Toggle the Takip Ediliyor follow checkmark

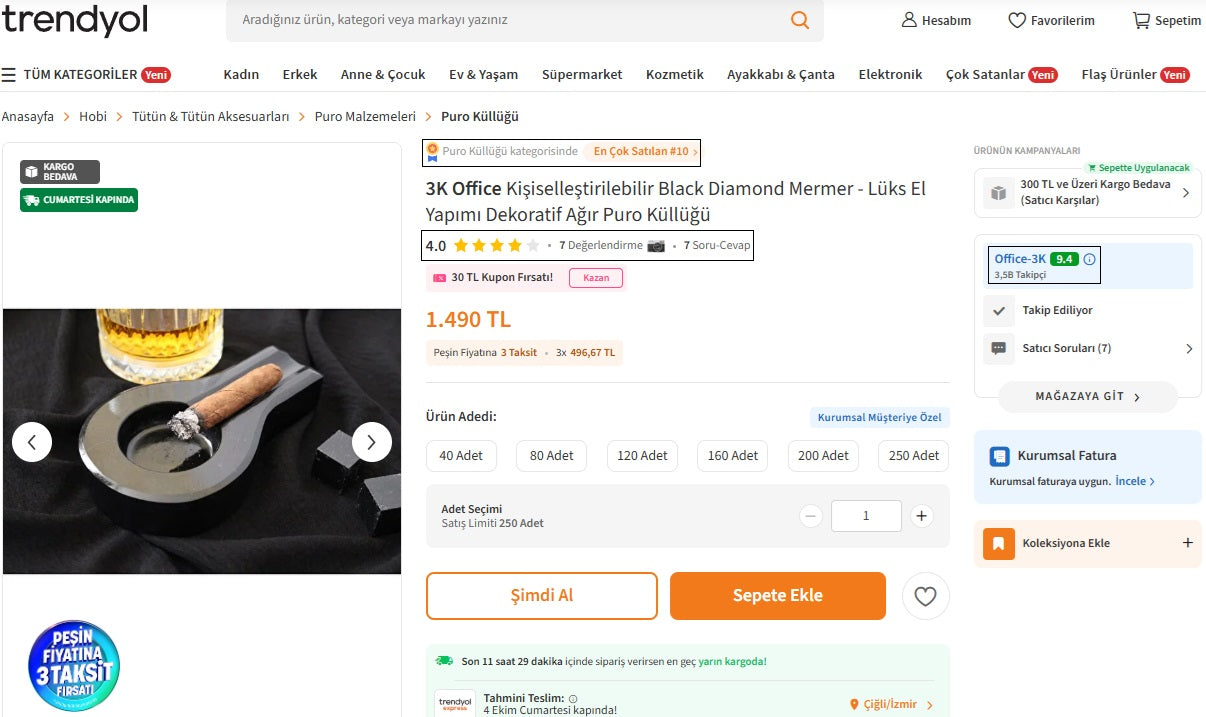[999, 311]
